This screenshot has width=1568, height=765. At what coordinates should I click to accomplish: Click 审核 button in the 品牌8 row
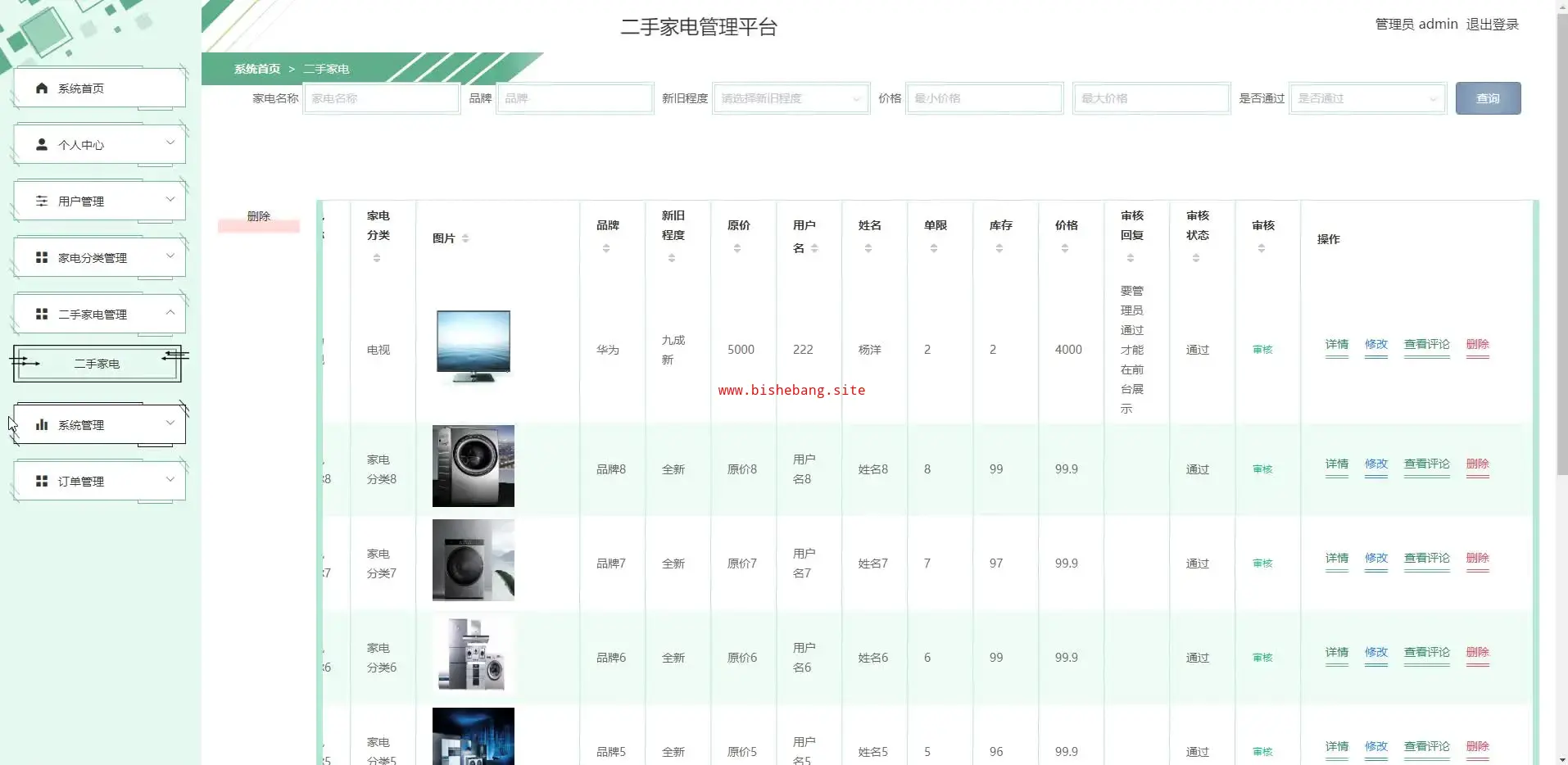[1262, 469]
